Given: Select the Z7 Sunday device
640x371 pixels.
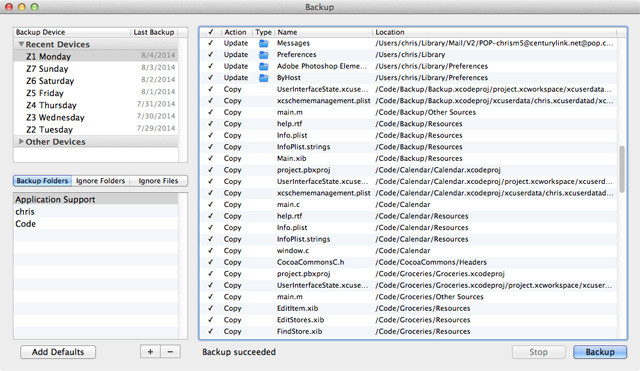Looking at the screenshot, I should tap(96, 69).
